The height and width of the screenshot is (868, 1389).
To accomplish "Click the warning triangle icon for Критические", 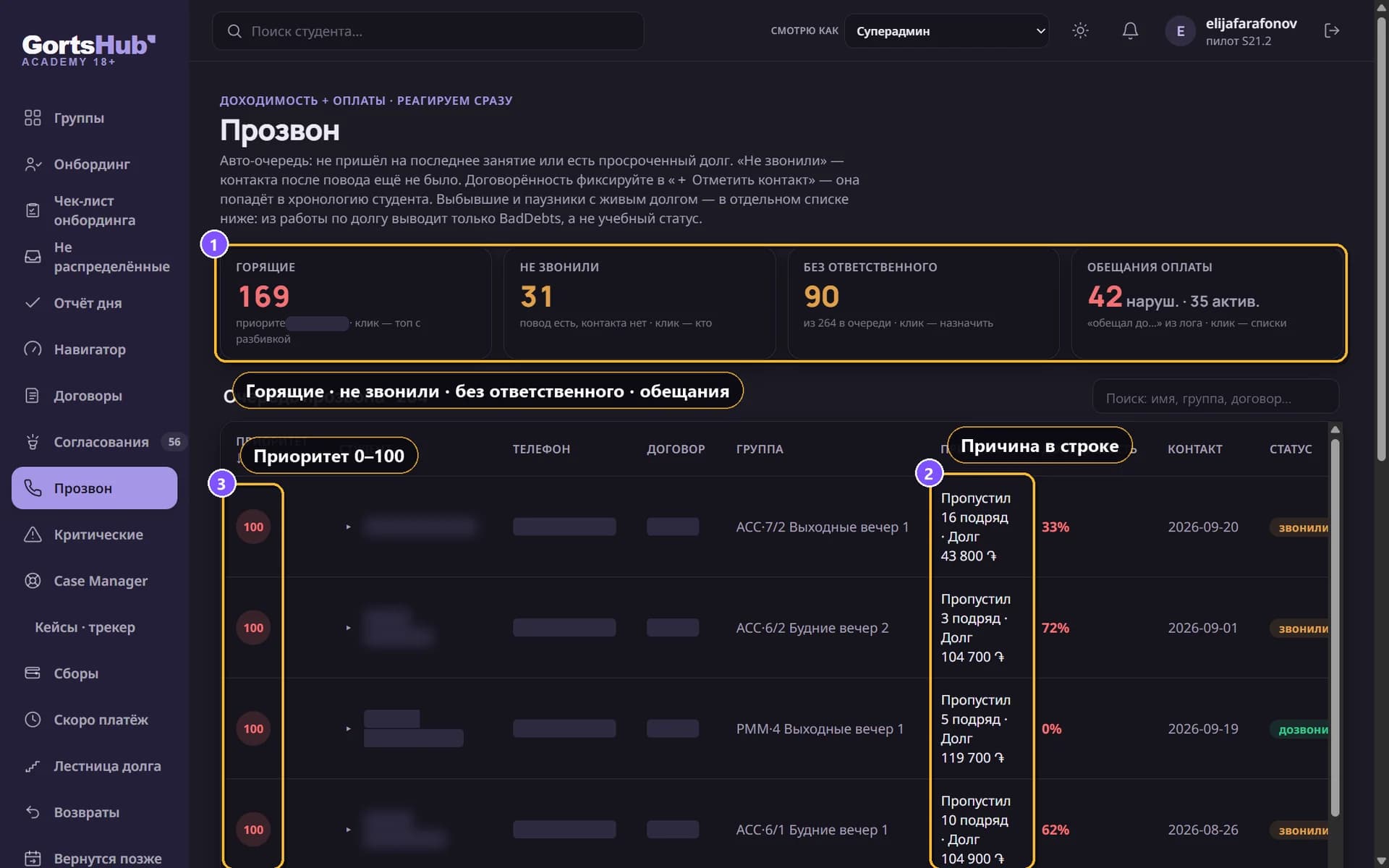I will (33, 534).
